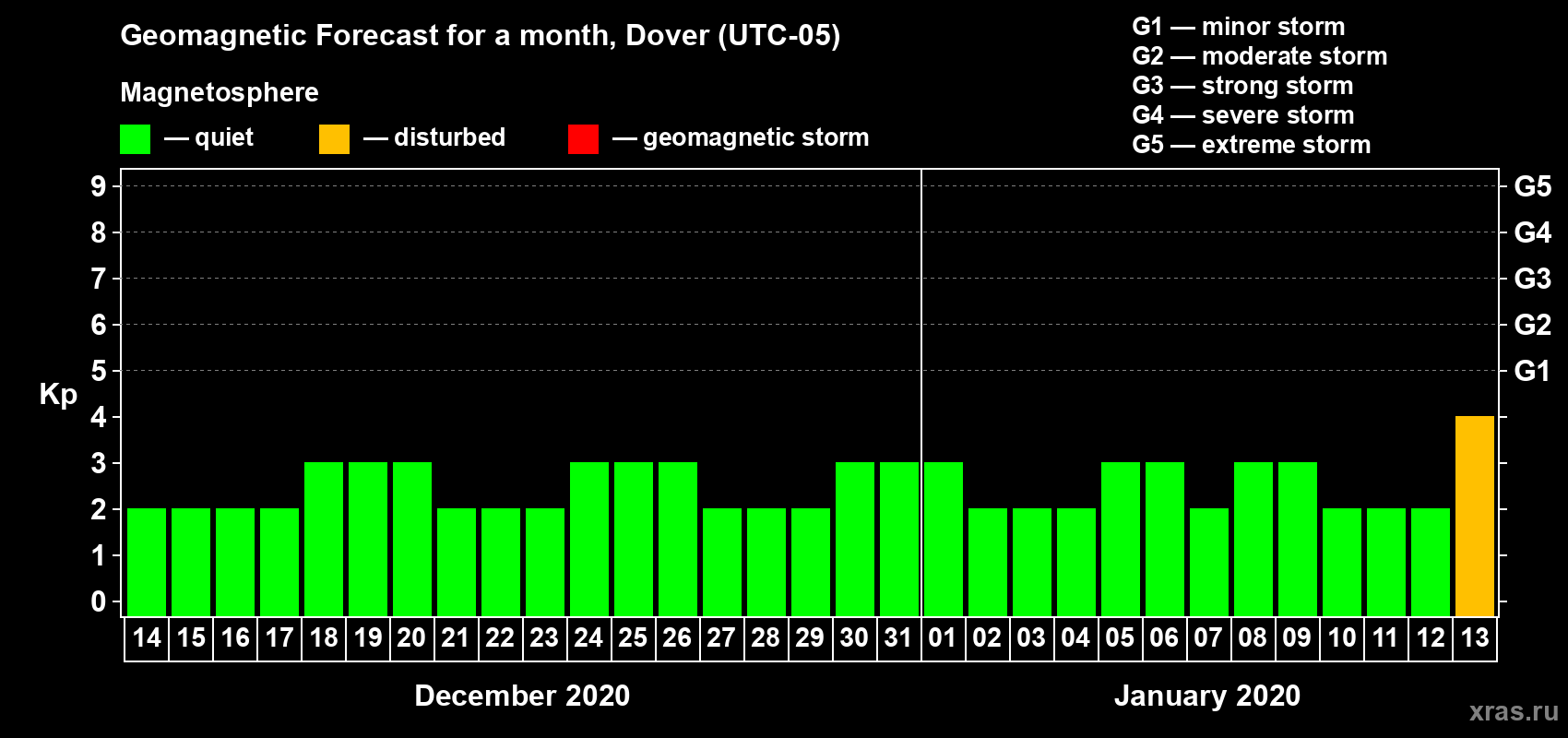Click the chart title Geomagnetic Forecast for a month
The image size is (1568, 738).
pos(481,36)
